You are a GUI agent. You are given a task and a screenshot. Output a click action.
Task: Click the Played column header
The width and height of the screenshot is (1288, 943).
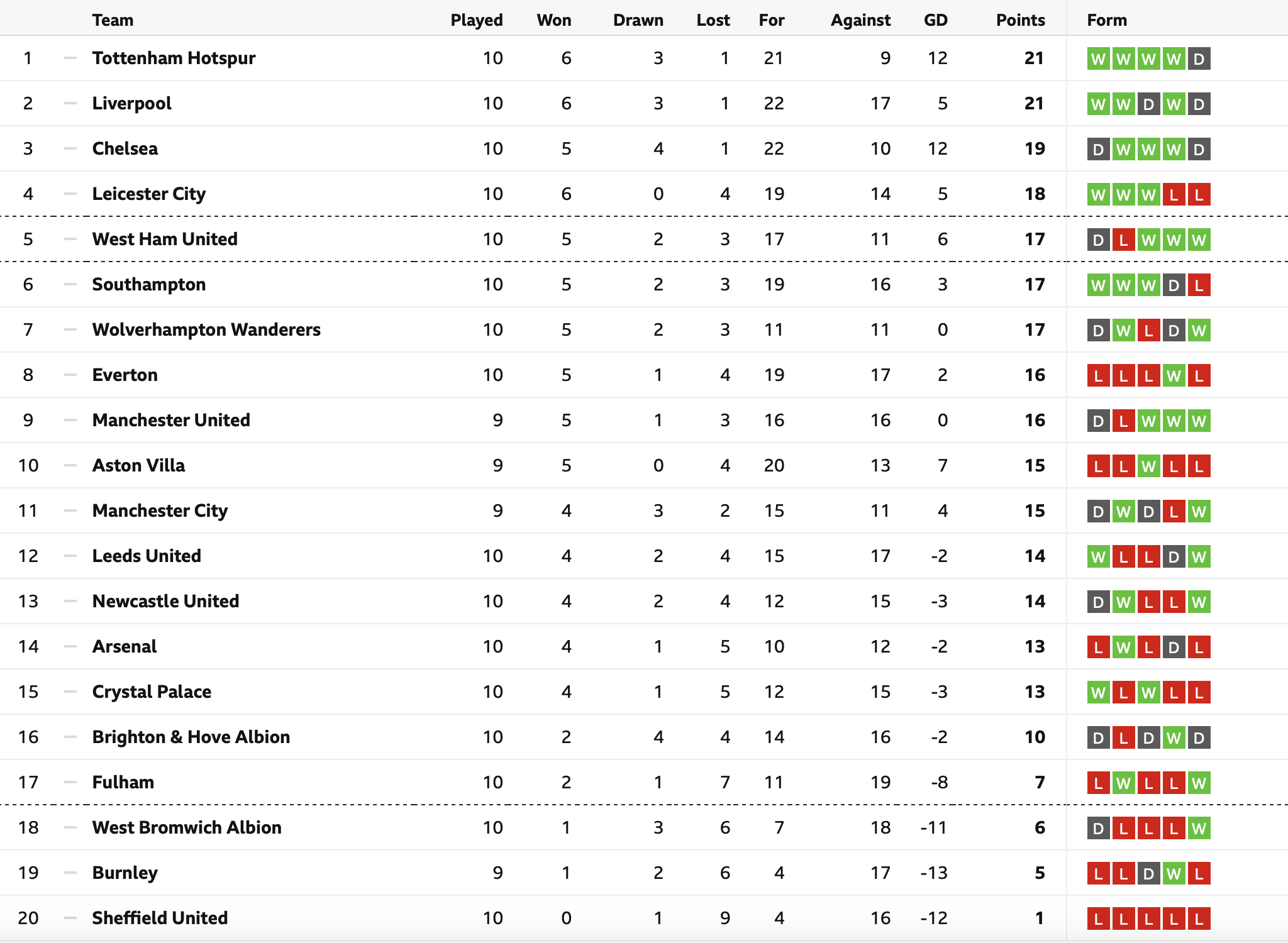click(x=477, y=20)
